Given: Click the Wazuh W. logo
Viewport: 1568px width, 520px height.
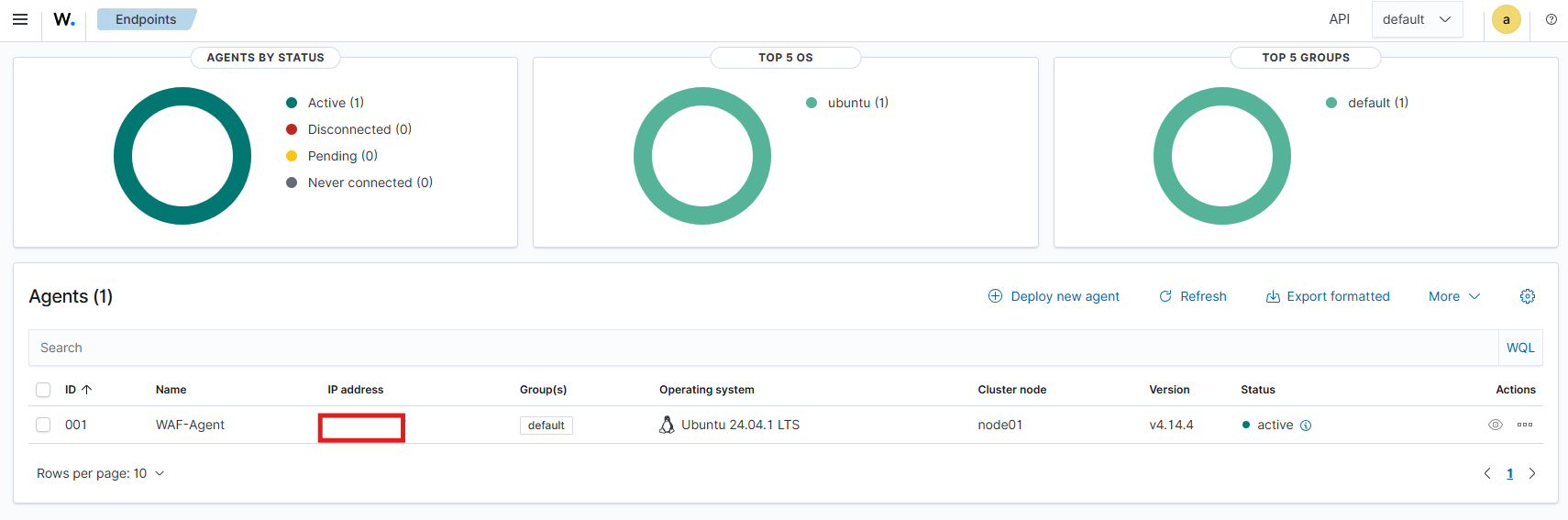Looking at the screenshot, I should 64,19.
